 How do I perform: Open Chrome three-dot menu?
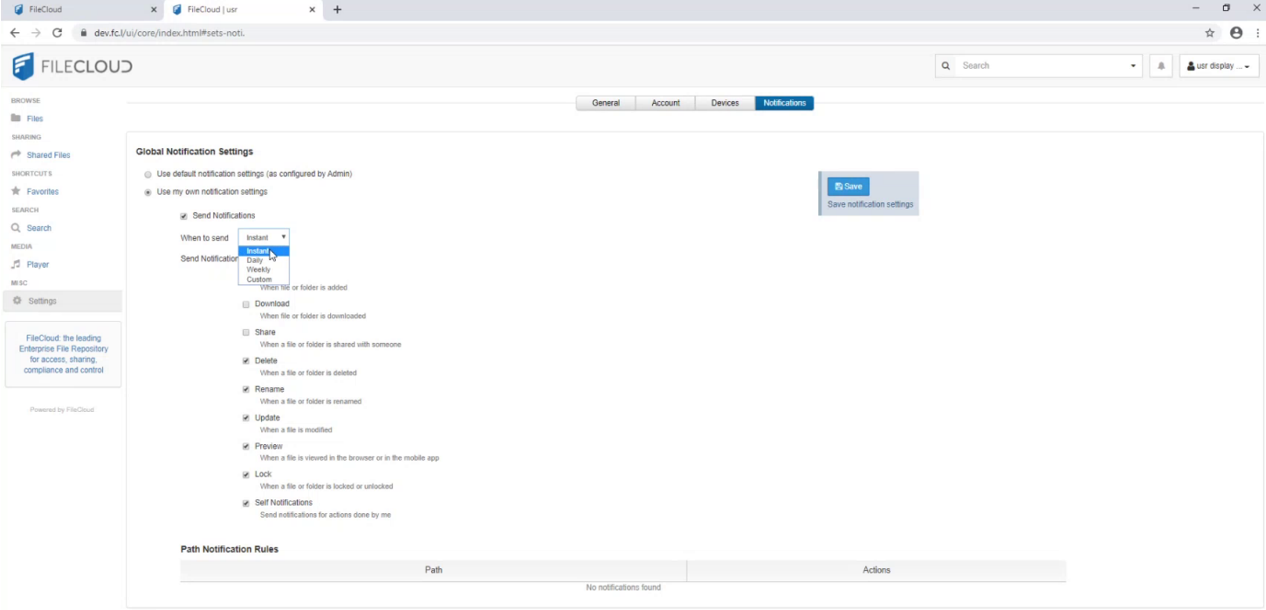[x=1256, y=33]
